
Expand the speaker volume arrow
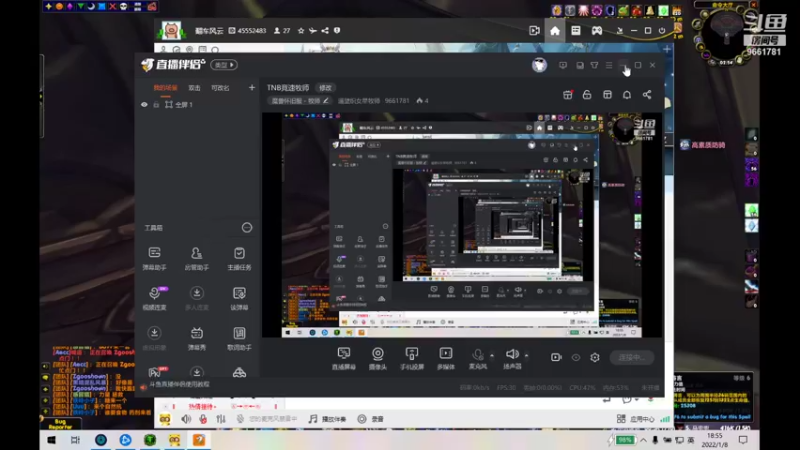click(526, 355)
